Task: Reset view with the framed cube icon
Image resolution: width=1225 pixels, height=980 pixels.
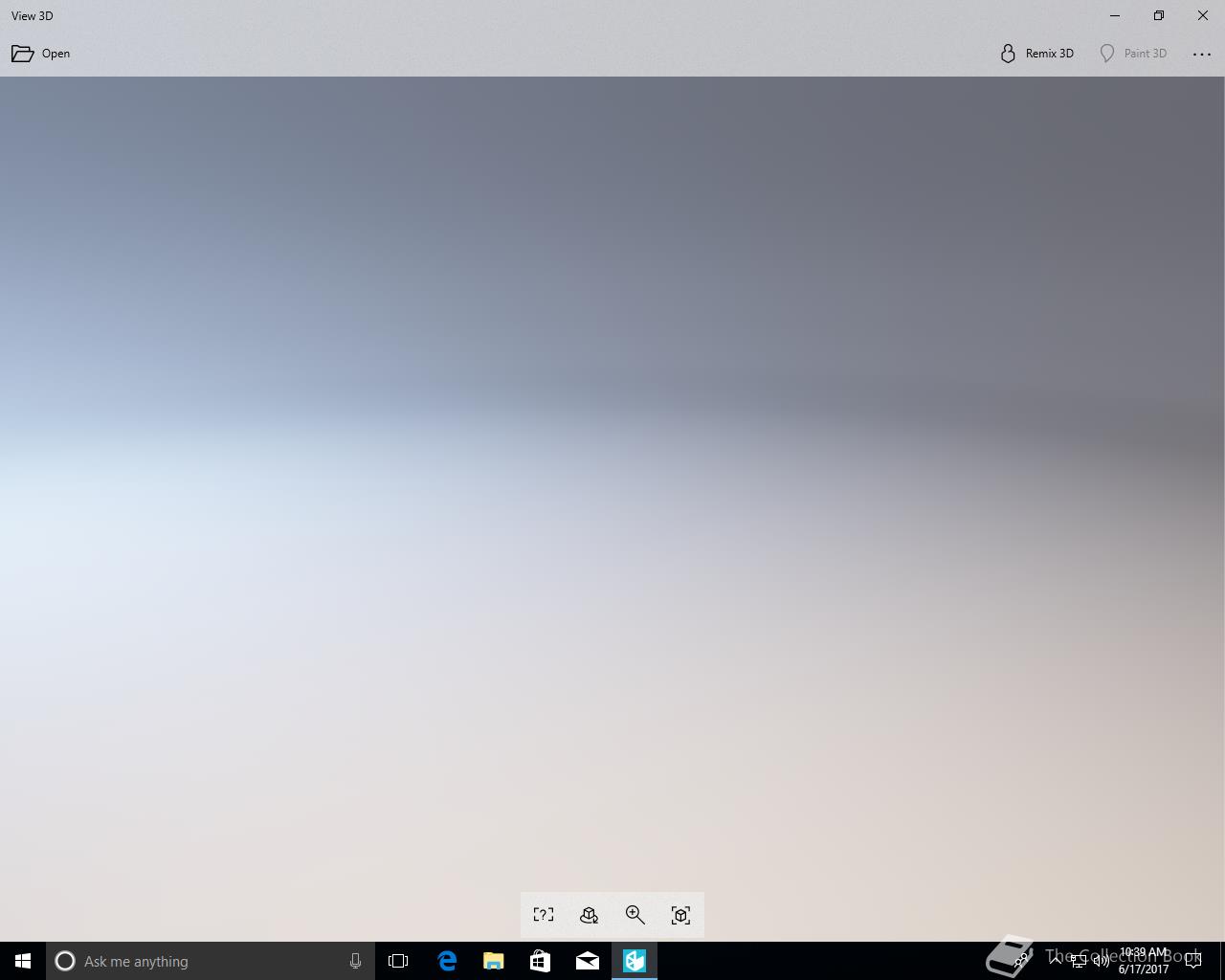Action: (681, 915)
